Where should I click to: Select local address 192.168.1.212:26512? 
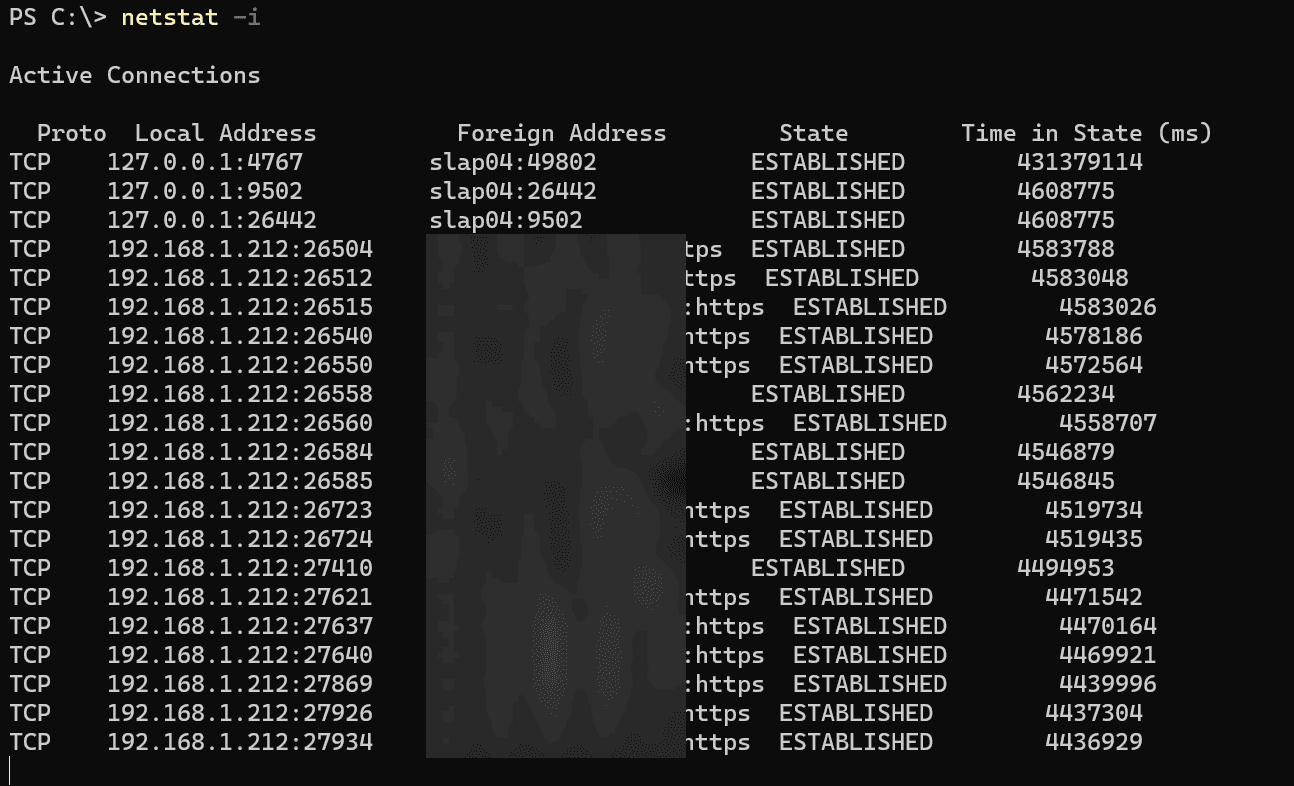pyautogui.click(x=240, y=278)
